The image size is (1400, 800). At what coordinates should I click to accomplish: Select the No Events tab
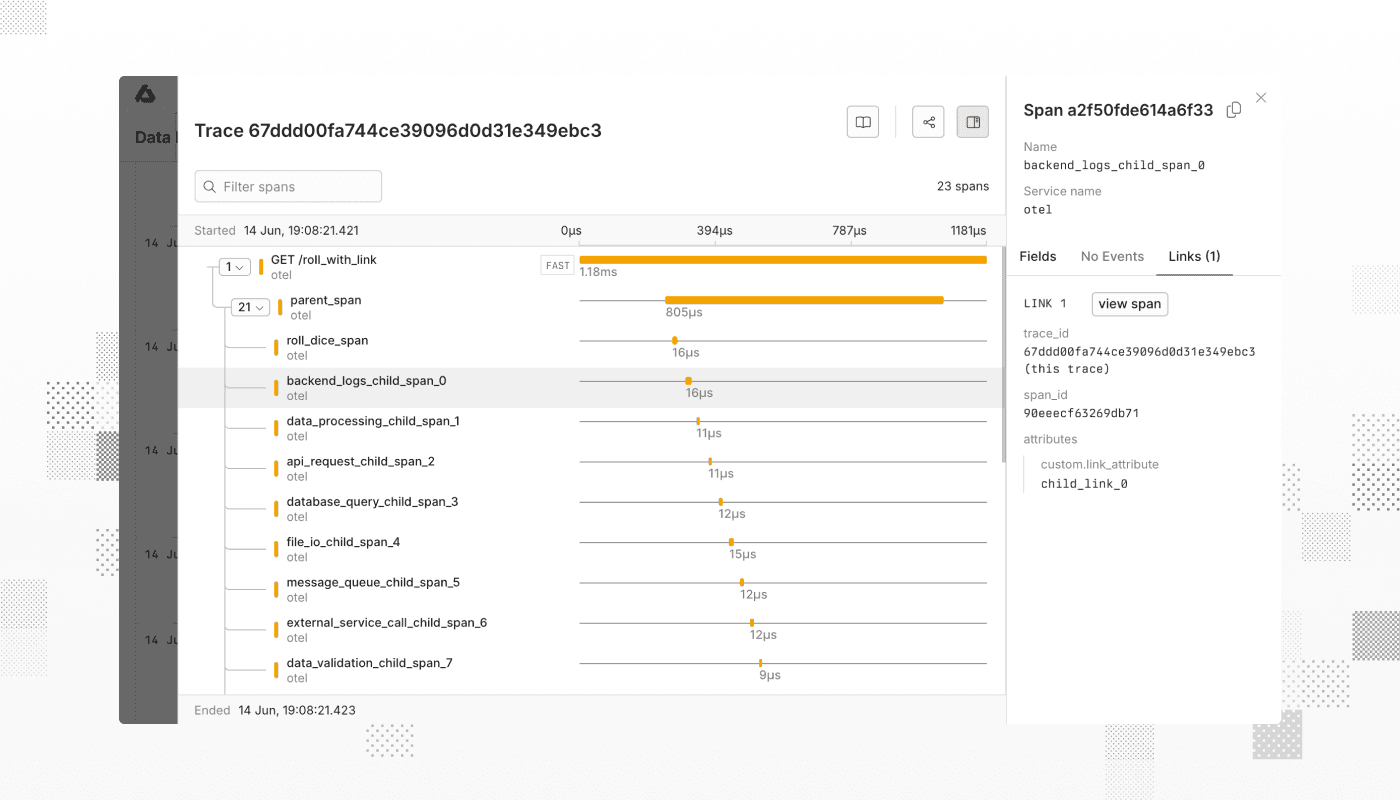(x=1112, y=256)
